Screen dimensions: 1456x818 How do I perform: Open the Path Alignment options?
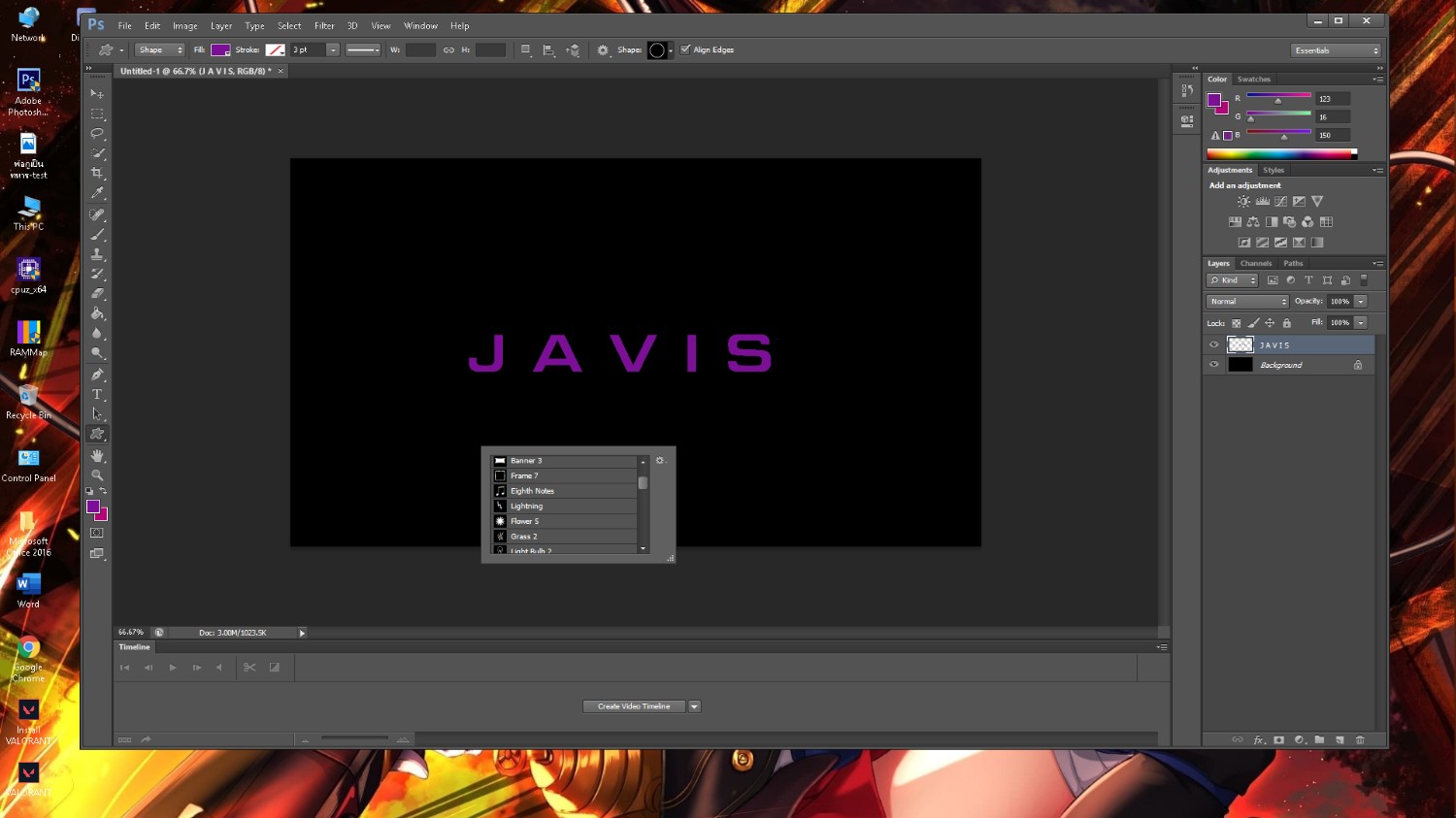click(x=548, y=50)
